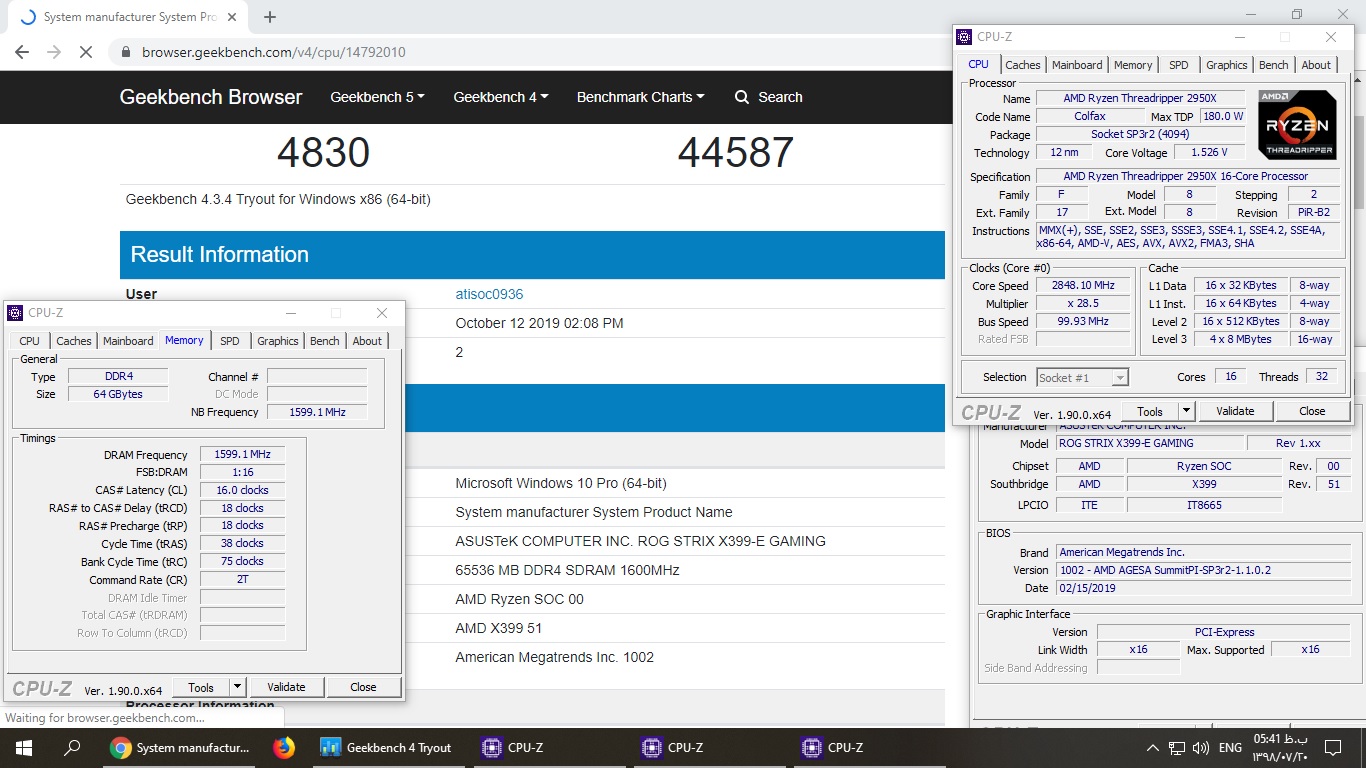
Task: Click Tools button in Memory window
Action: (x=201, y=687)
